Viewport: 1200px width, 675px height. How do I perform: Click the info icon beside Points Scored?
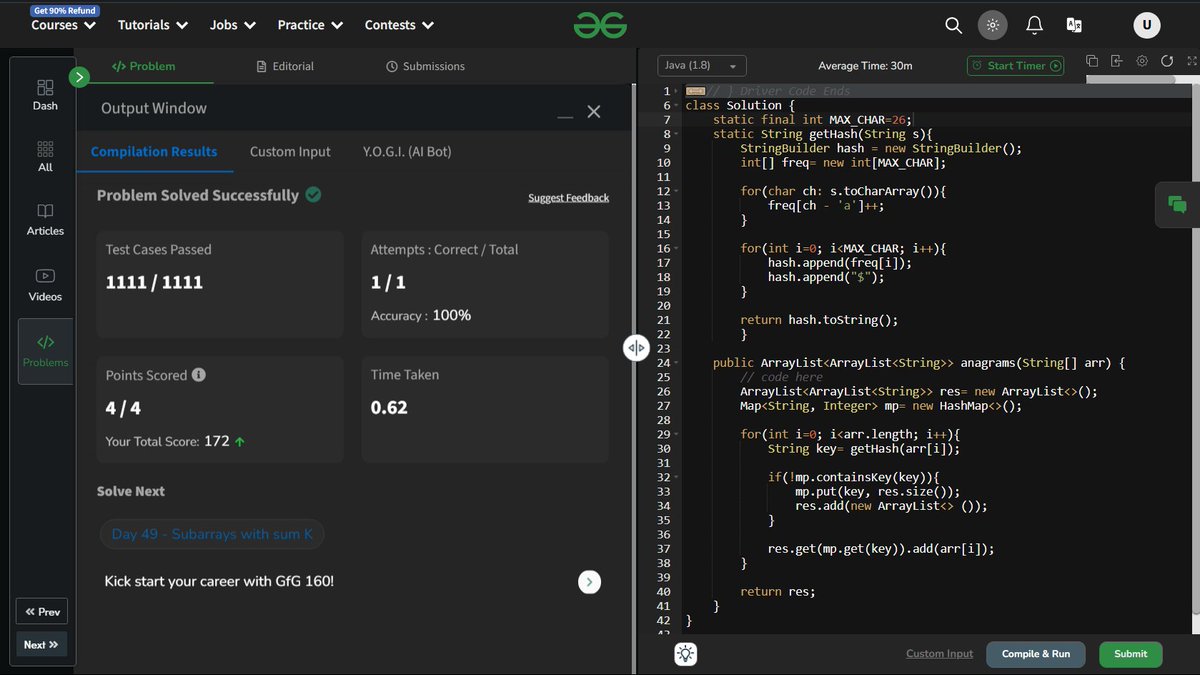coord(199,375)
